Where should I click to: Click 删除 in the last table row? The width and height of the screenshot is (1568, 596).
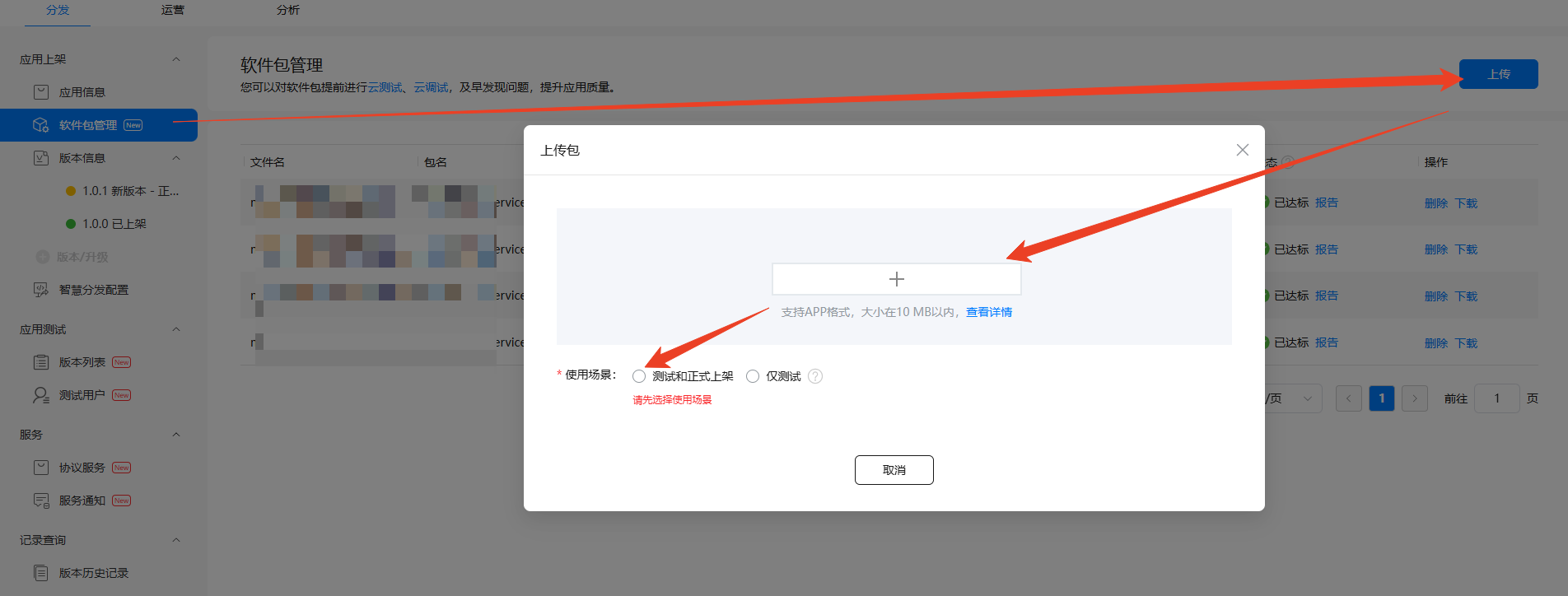1436,343
